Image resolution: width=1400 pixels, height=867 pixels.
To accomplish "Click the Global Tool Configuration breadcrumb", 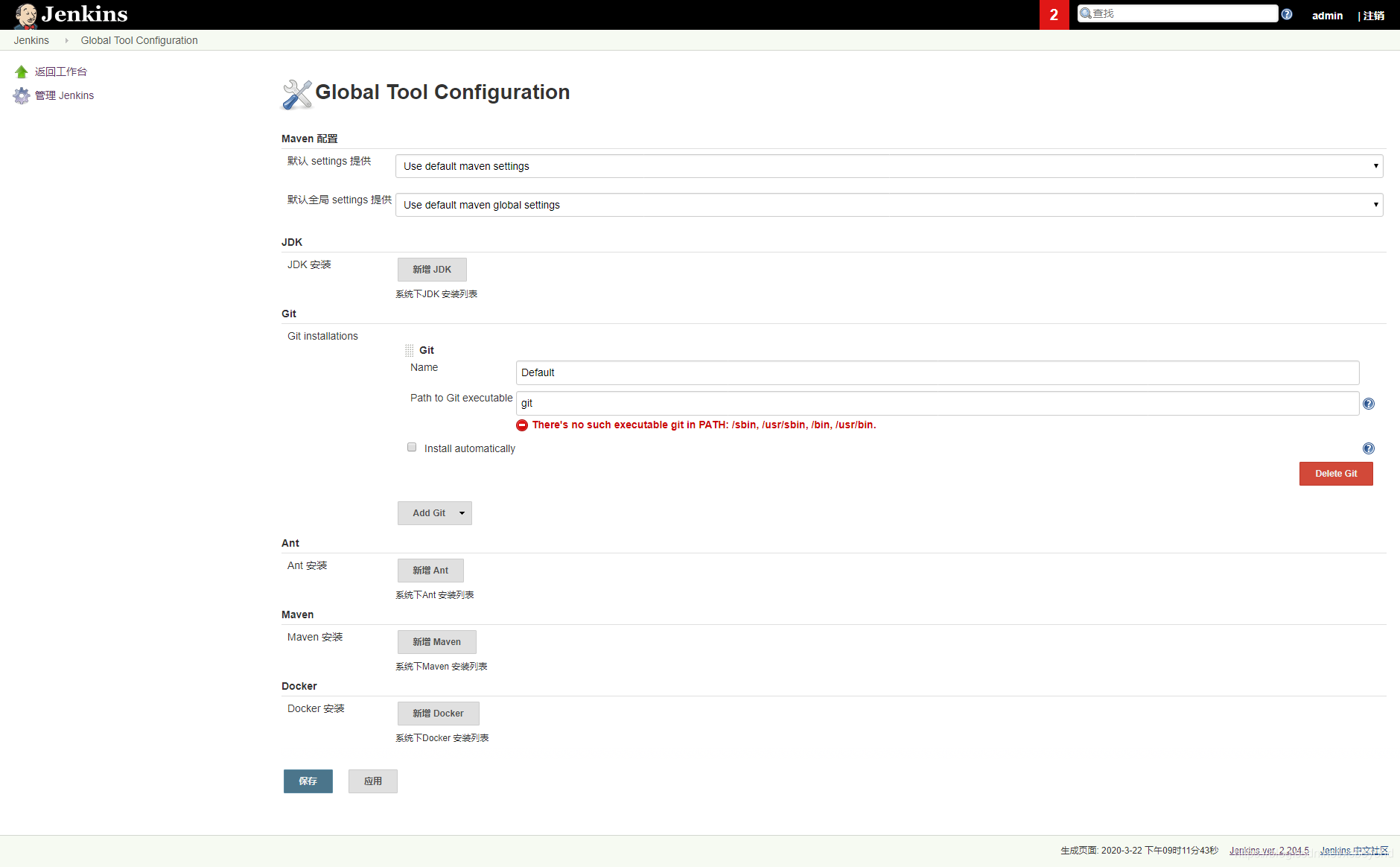I will [139, 40].
